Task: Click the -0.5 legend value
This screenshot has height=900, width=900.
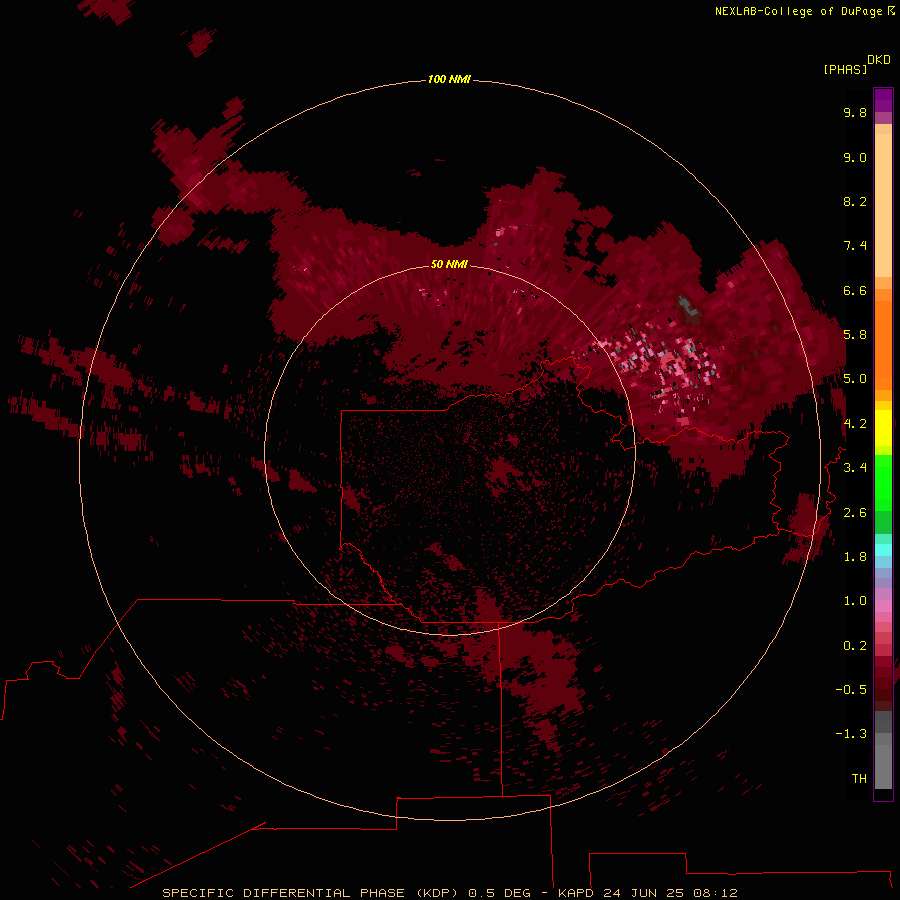Action: click(851, 690)
